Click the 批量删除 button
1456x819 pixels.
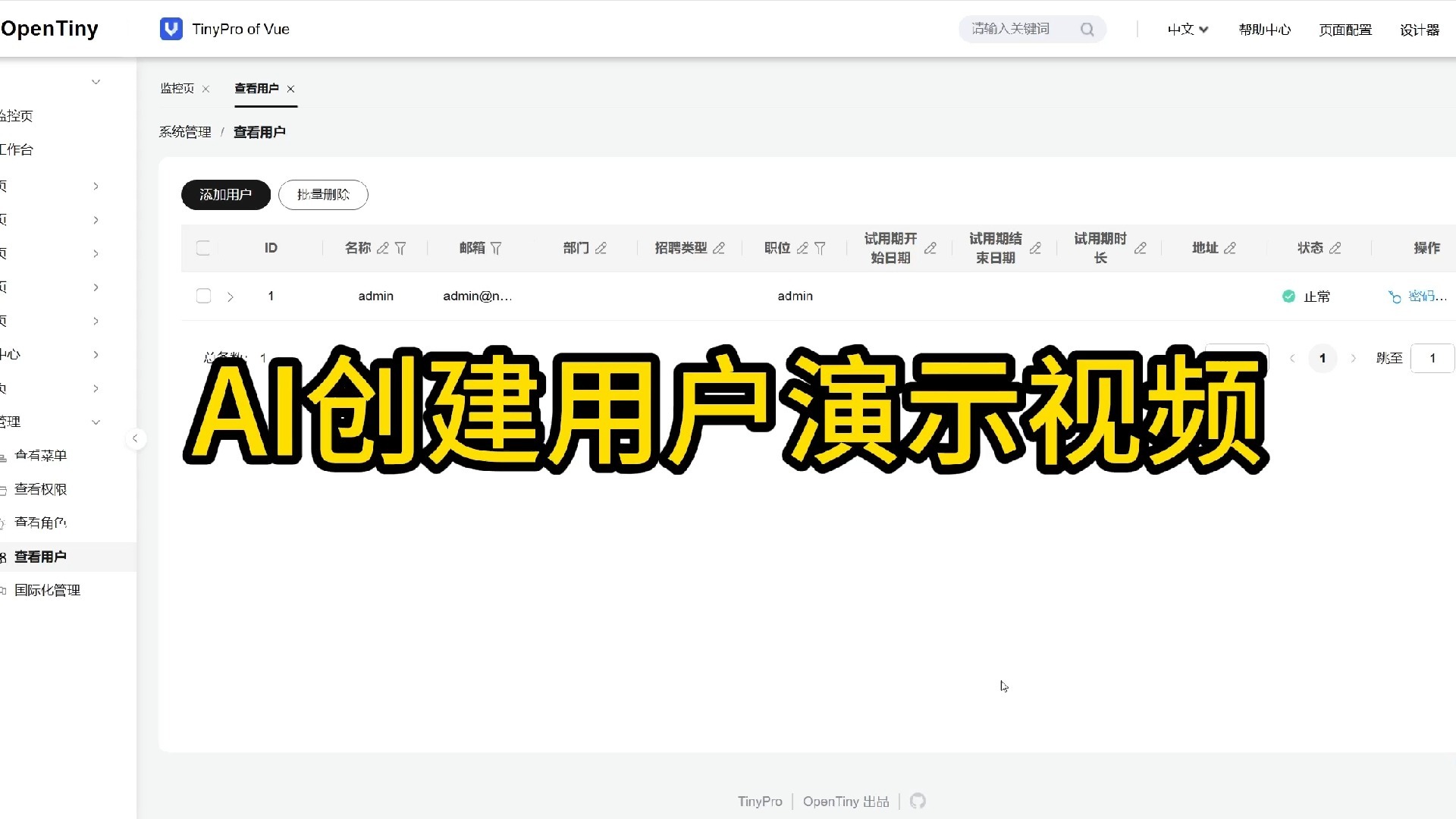[x=323, y=195]
